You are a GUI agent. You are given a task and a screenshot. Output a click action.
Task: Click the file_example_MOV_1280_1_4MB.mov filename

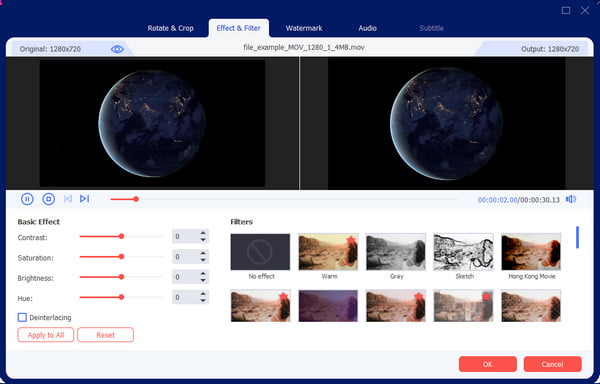coord(304,47)
